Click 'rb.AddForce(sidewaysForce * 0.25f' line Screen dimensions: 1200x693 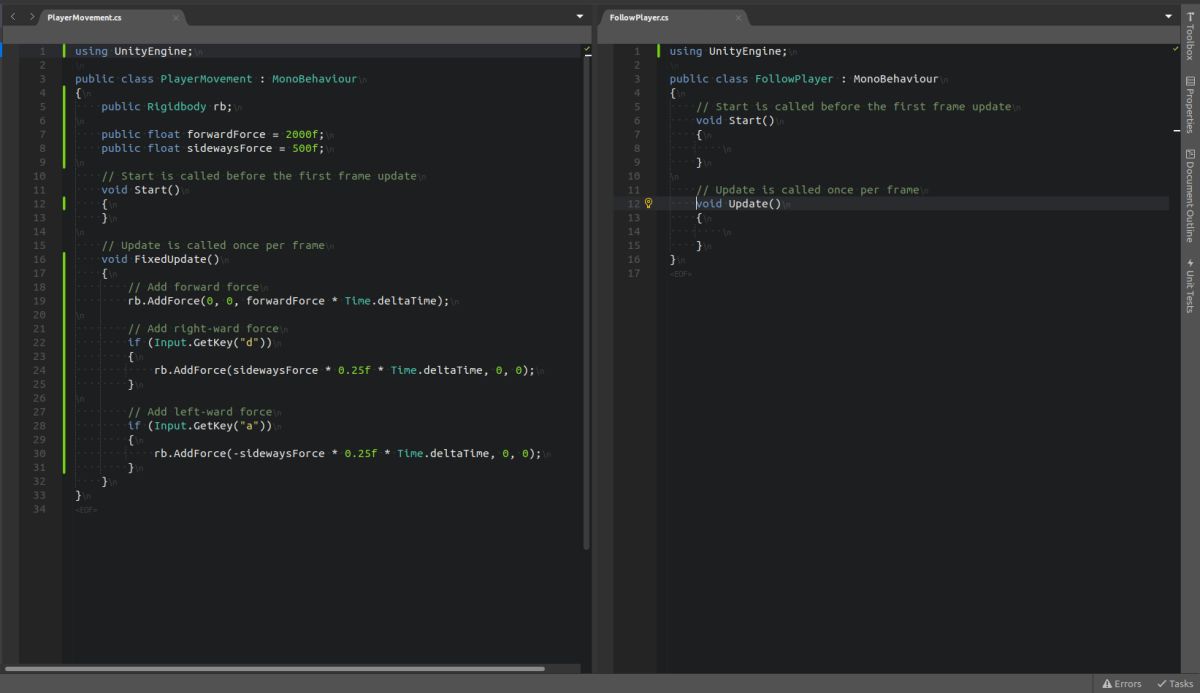tap(344, 370)
